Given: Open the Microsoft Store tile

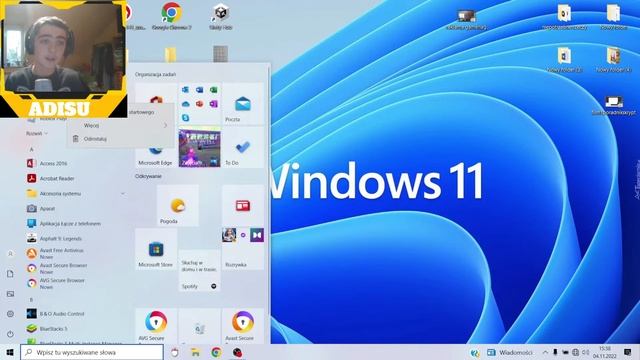Looking at the screenshot, I should click(x=156, y=249).
